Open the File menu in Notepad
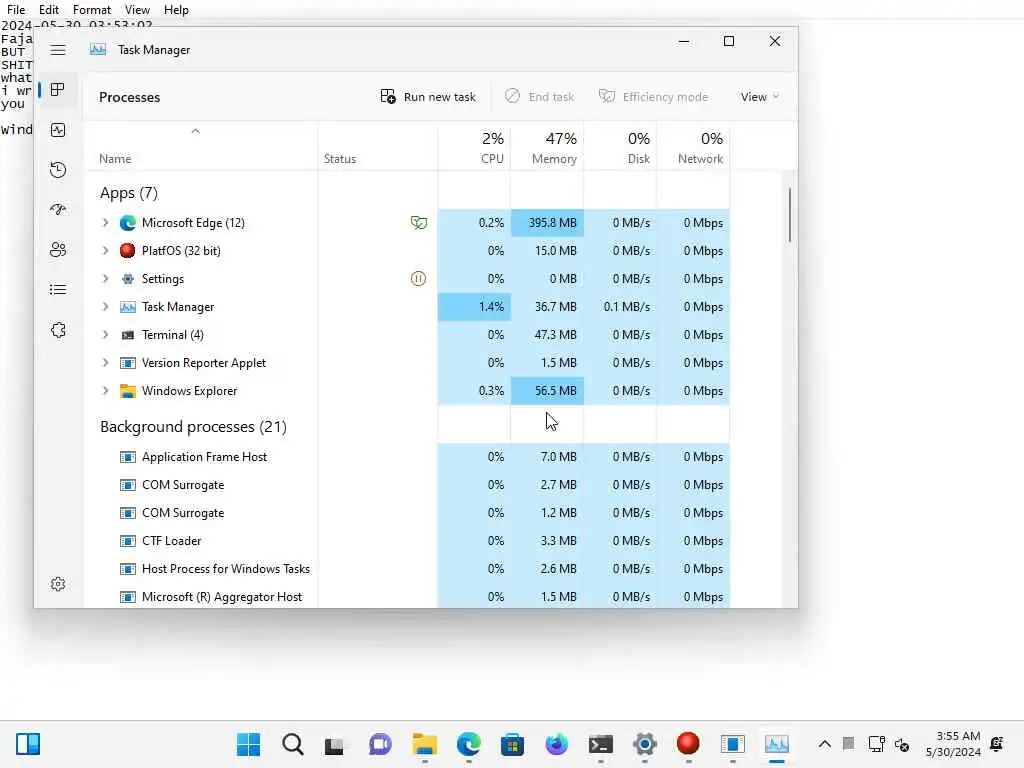 click(16, 10)
